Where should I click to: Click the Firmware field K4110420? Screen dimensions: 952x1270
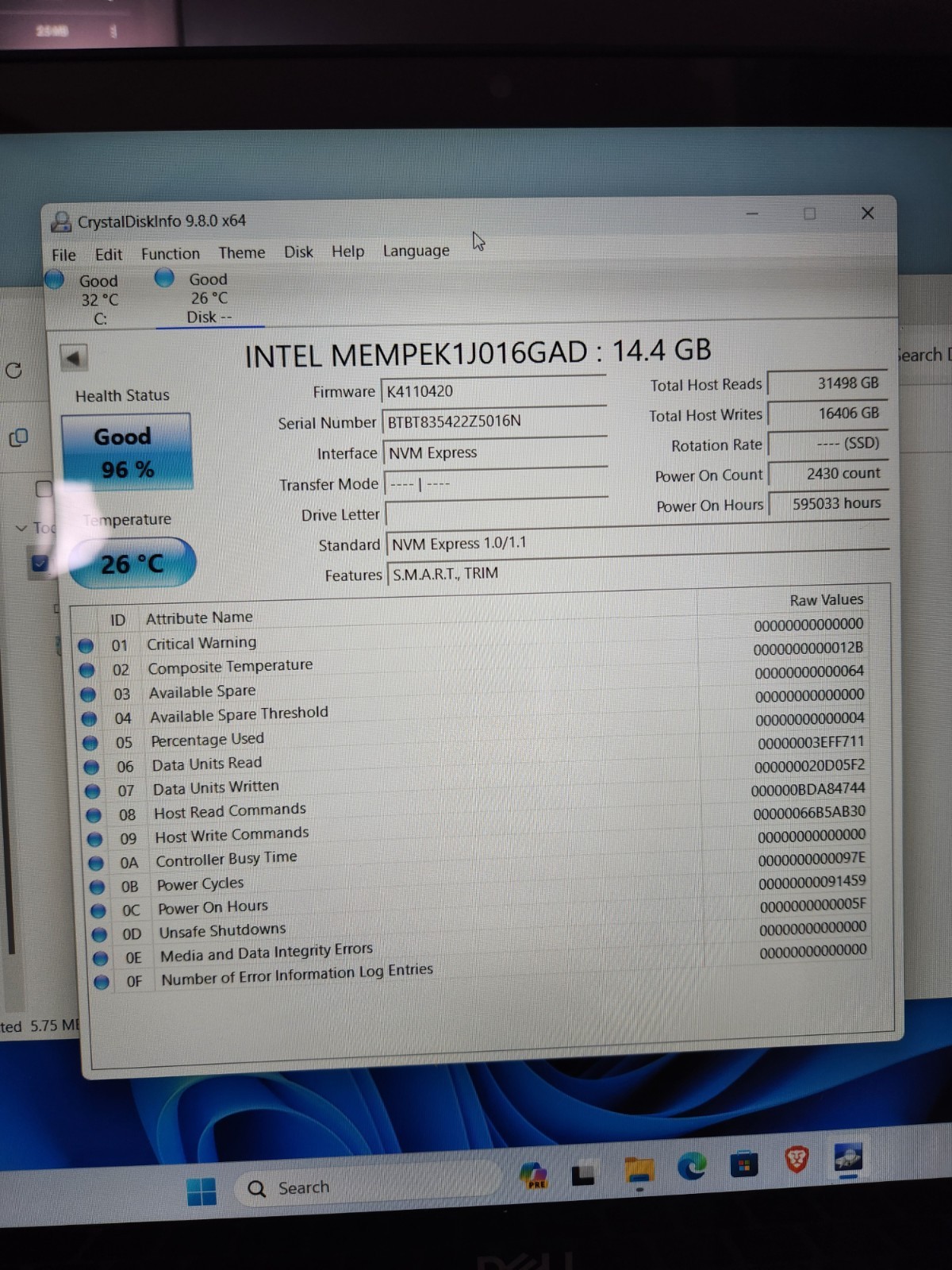(493, 391)
